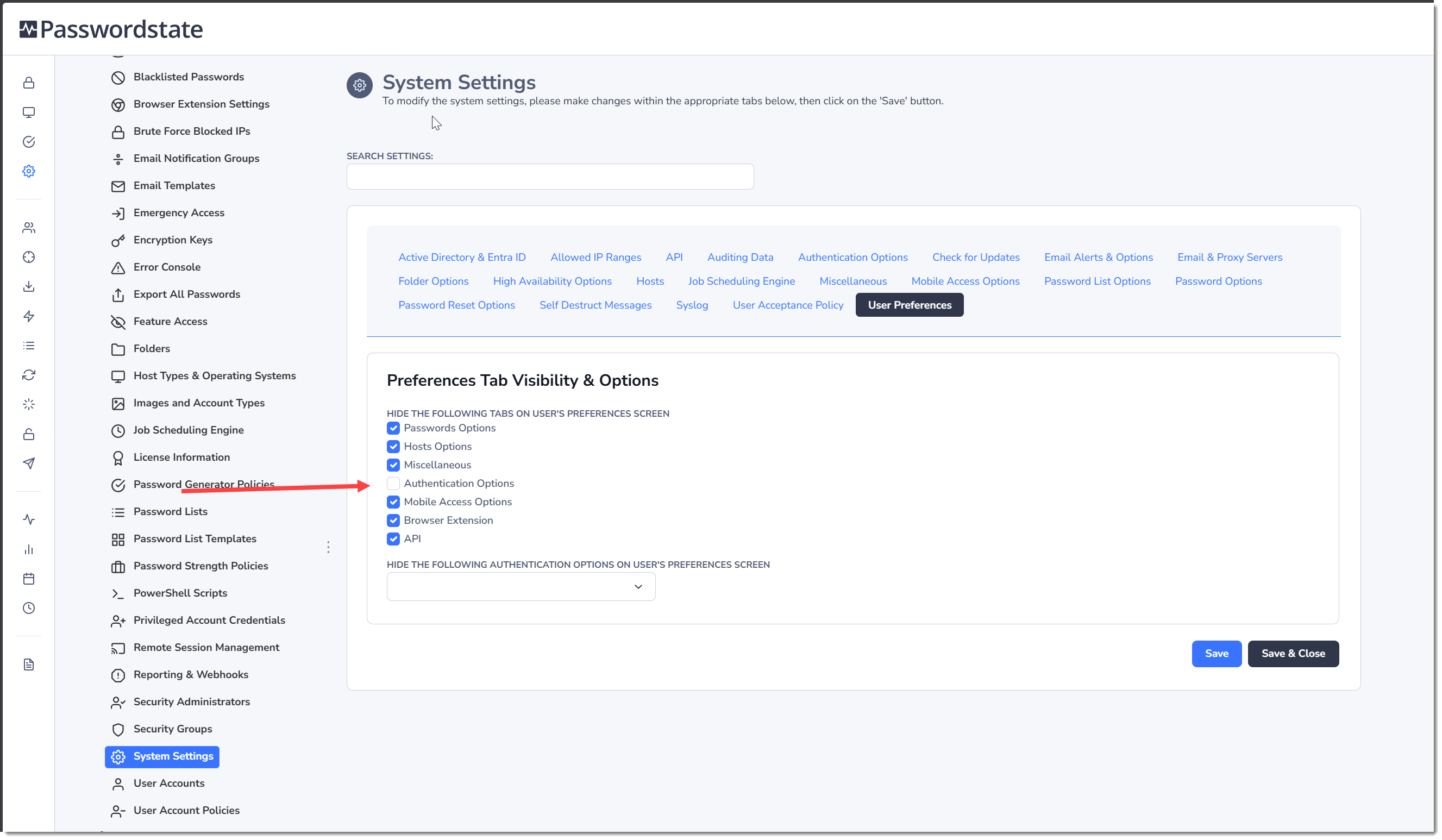This screenshot has height=840, width=1442.
Task: Click the envelope icon beside Email Templates
Action: pos(118,186)
